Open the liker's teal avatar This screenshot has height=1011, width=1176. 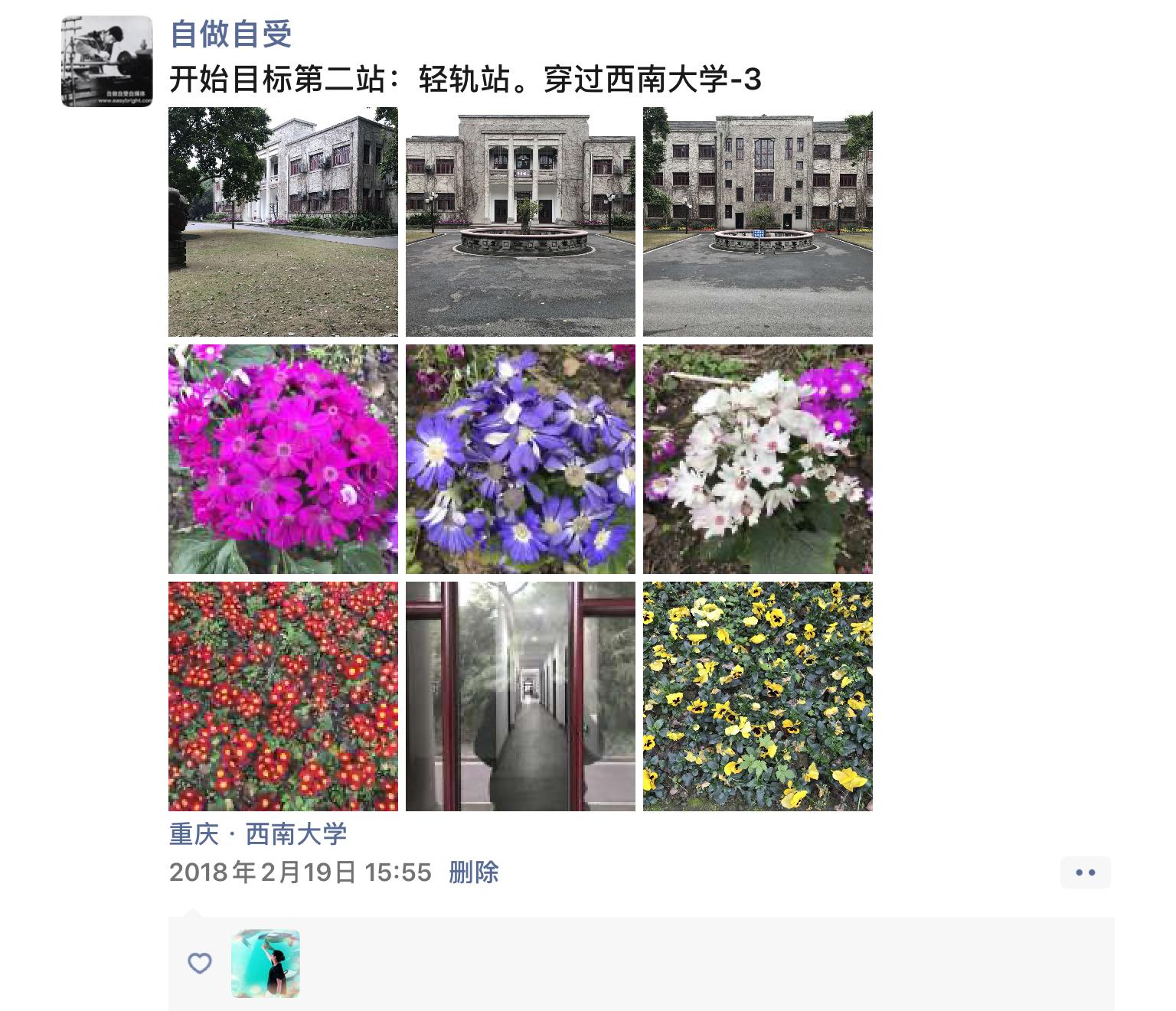click(266, 964)
